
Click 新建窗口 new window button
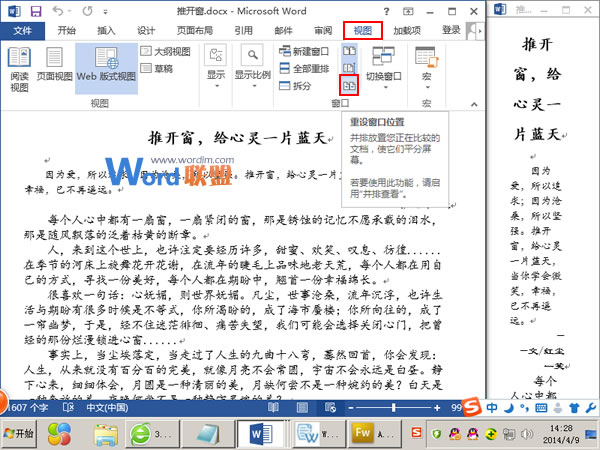pos(304,51)
